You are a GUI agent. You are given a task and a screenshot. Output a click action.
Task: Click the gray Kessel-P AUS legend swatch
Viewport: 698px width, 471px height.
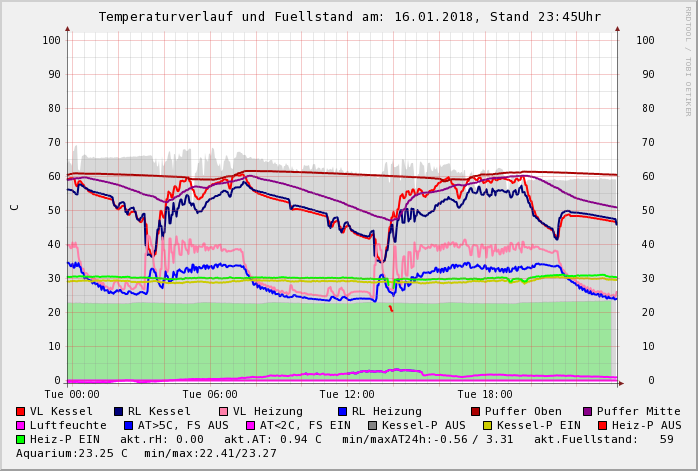tap(371, 426)
